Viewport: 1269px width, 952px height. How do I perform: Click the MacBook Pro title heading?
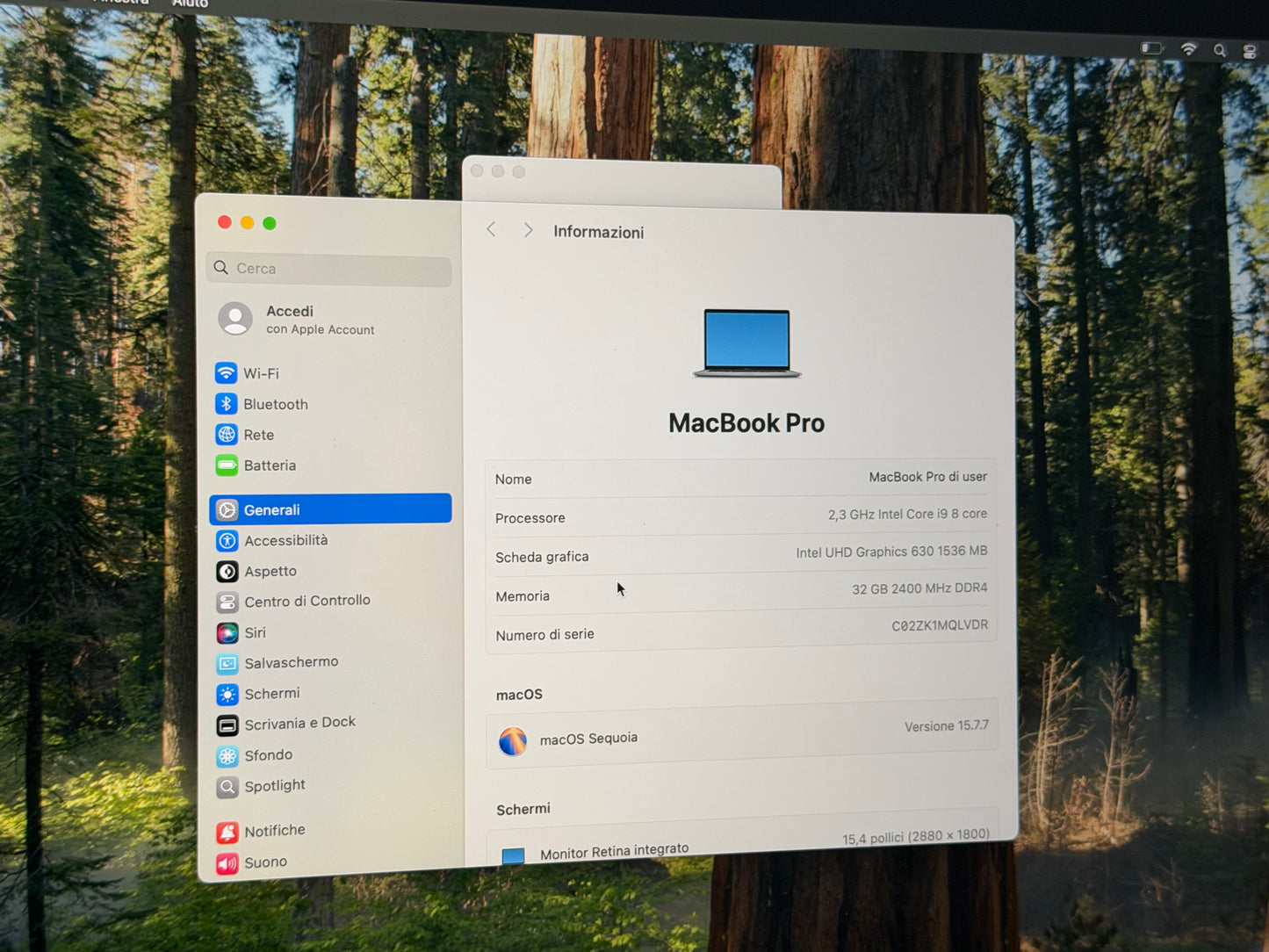[746, 423]
